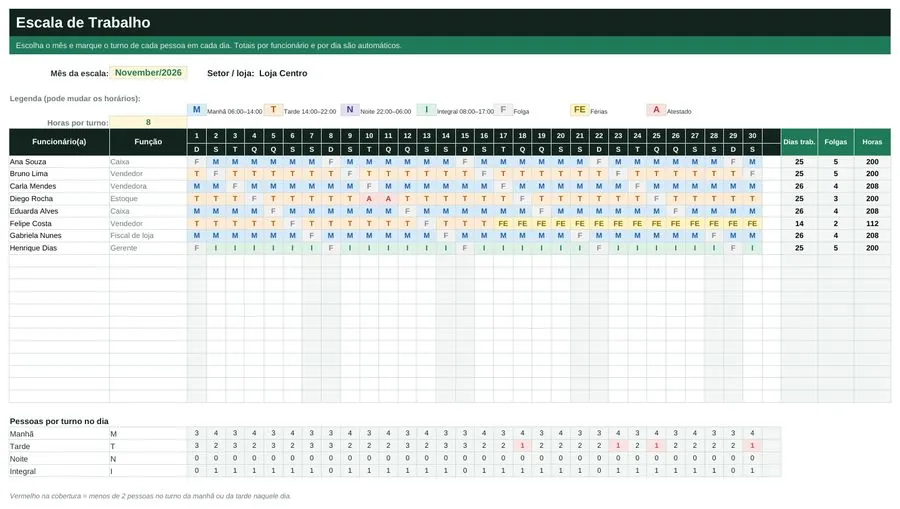Viewport: 900px width, 509px height.
Task: Select the green I Integral legend swatch
Action: (426, 110)
